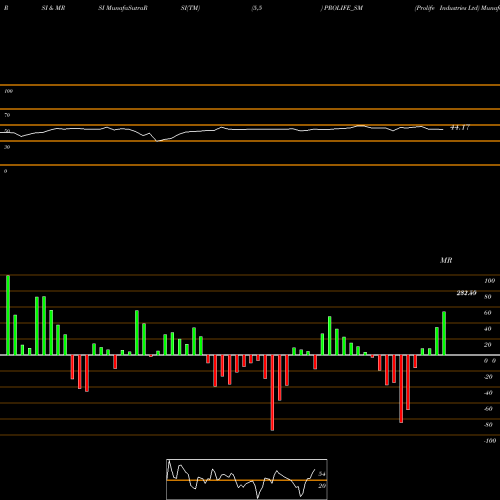Viewport: 500px width, 500px height.
Task: Click the RSI axis label 100 on left
Action: tap(8, 91)
